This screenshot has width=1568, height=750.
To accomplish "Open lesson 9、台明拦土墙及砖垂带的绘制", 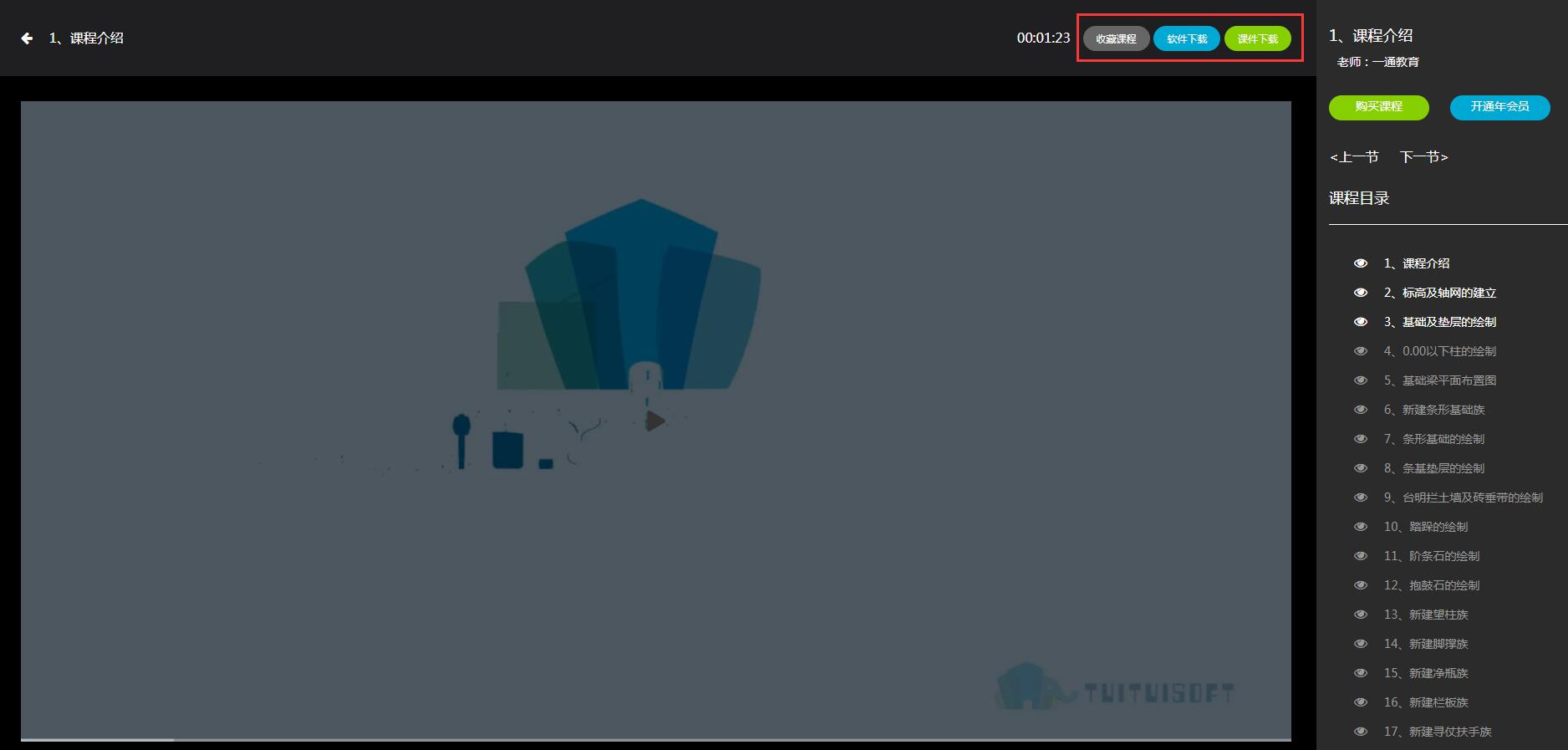I will coord(1463,497).
